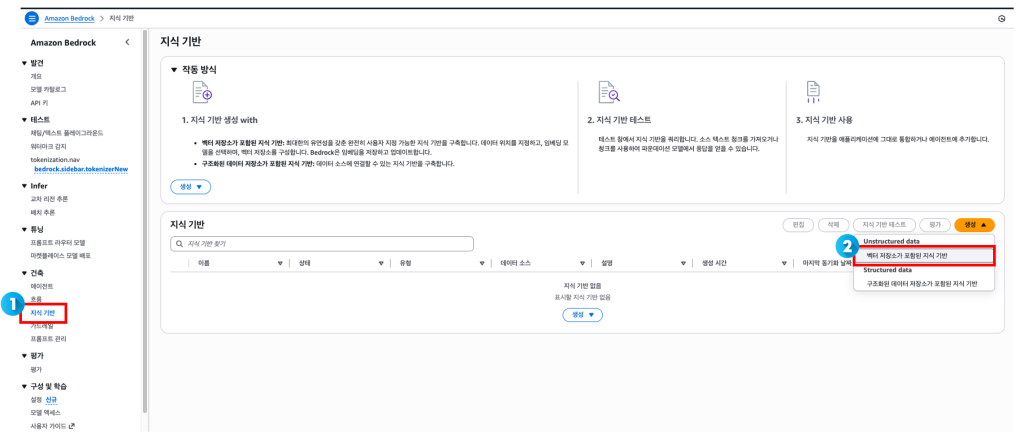Collapse the 작동 방식 section
The image size is (1024, 438).
[x=174, y=70]
